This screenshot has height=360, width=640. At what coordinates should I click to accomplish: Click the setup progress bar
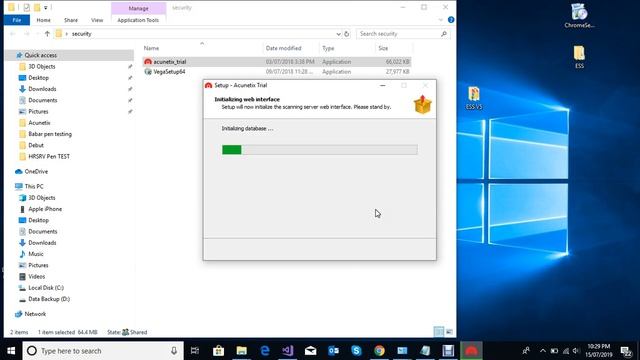pyautogui.click(x=320, y=149)
